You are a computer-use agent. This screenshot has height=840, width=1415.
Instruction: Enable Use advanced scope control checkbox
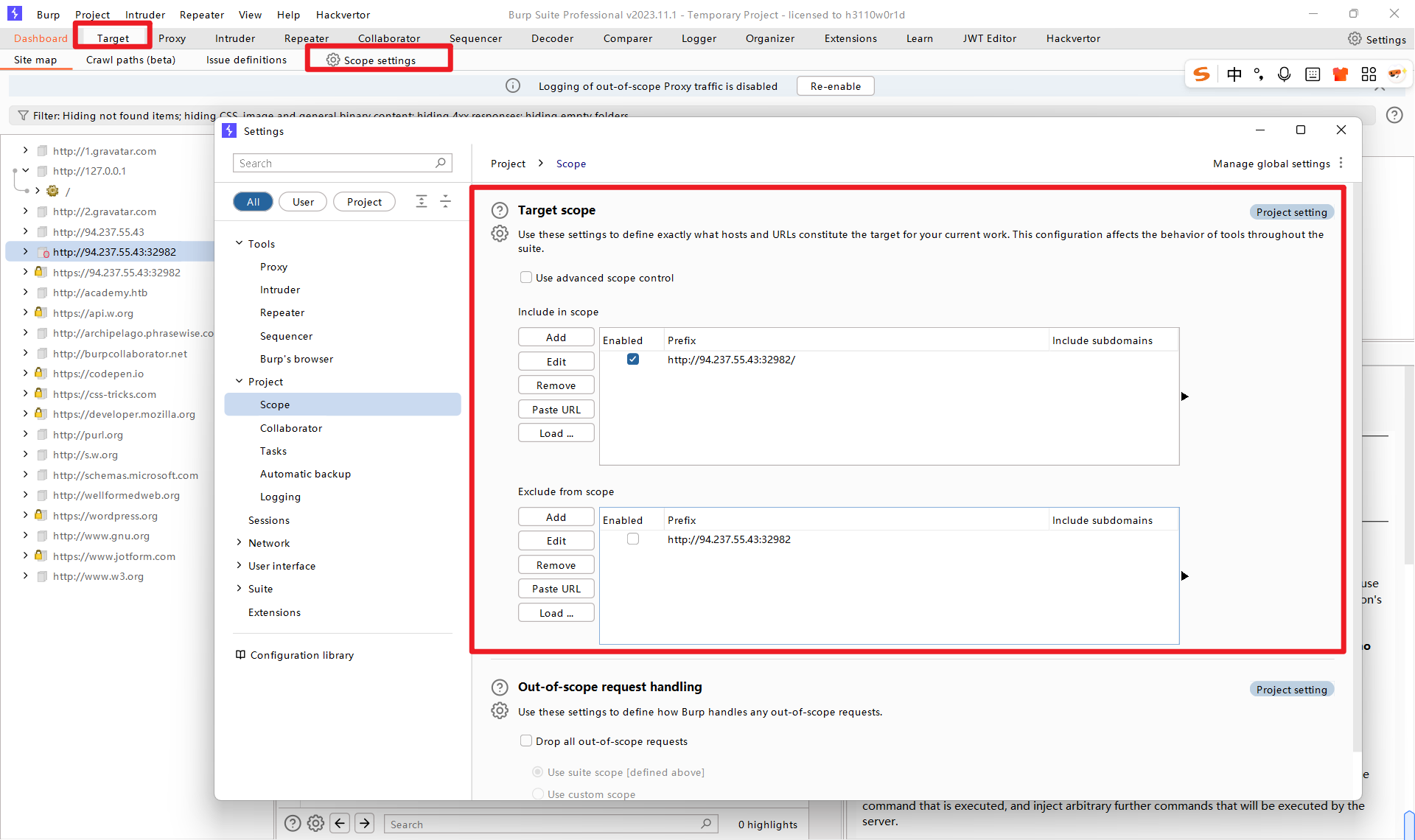526,278
